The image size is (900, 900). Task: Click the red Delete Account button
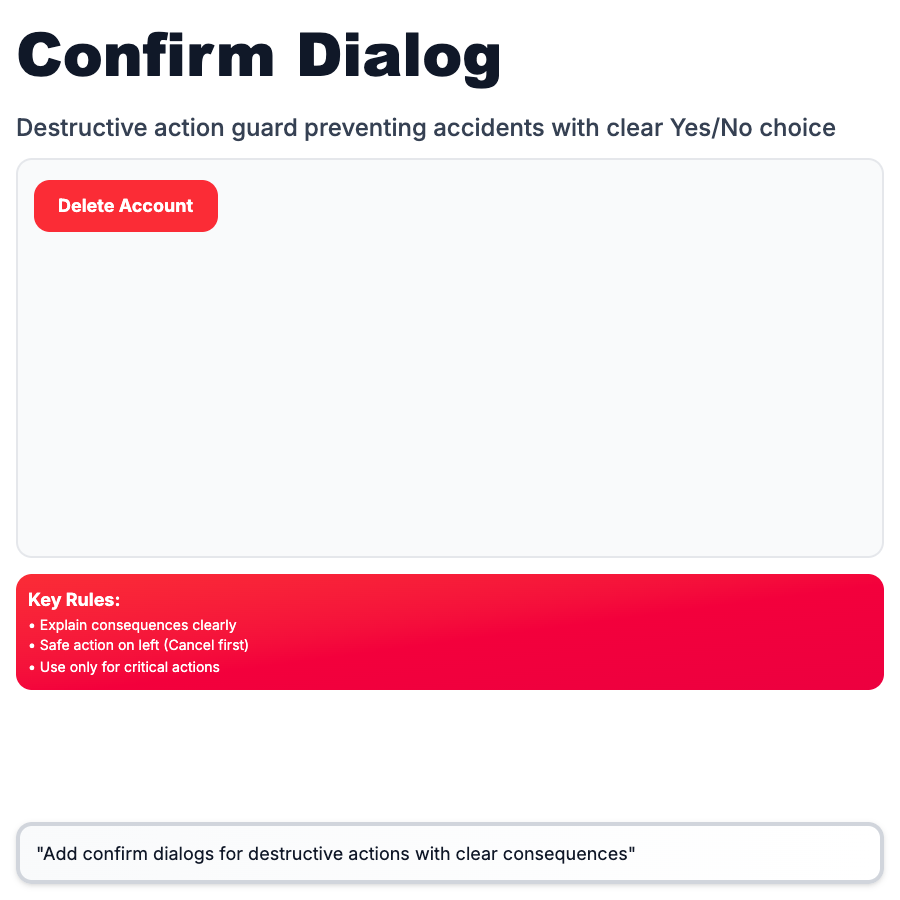coord(126,206)
